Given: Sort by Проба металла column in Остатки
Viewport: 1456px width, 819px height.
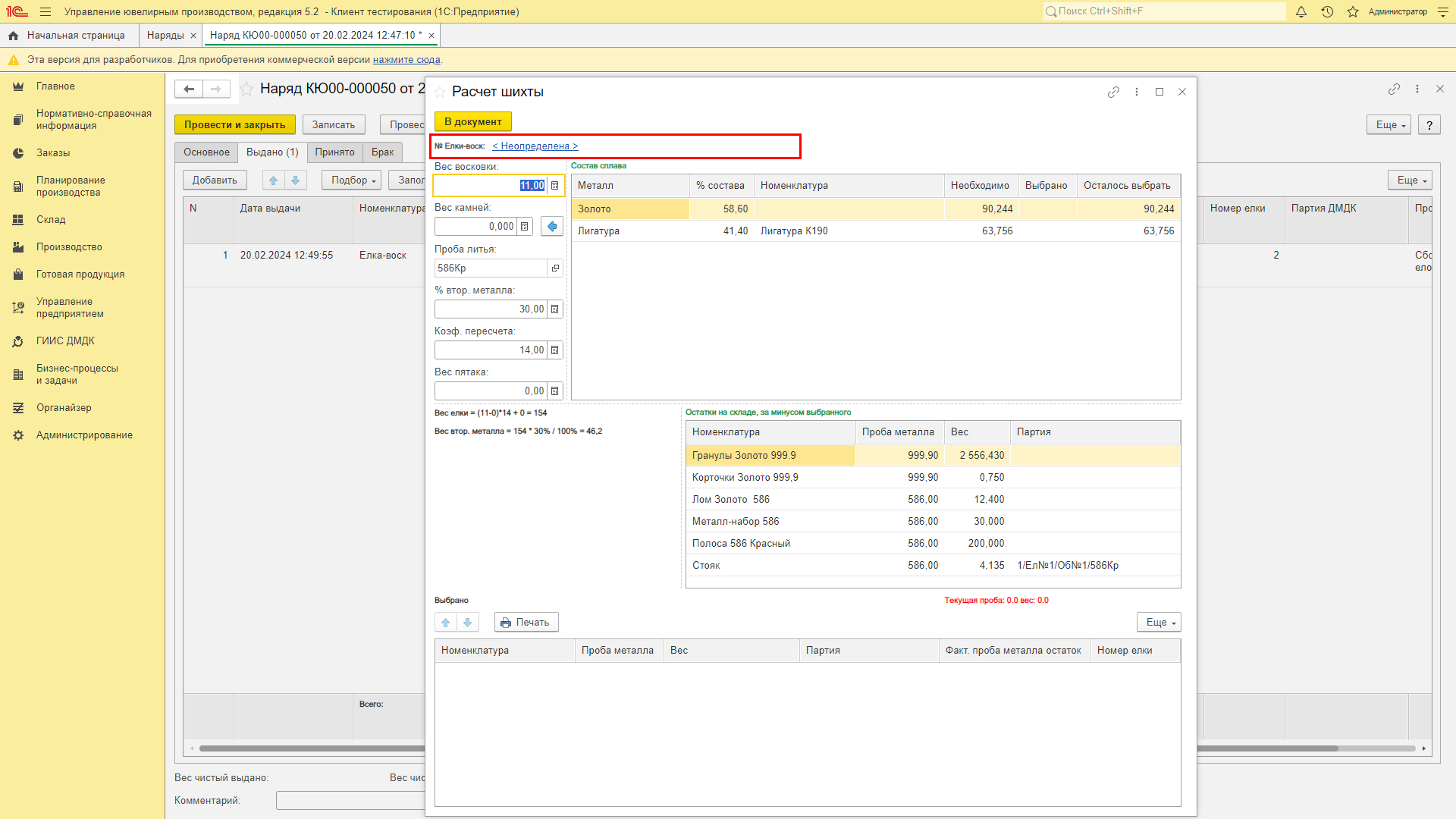Looking at the screenshot, I should 899,432.
